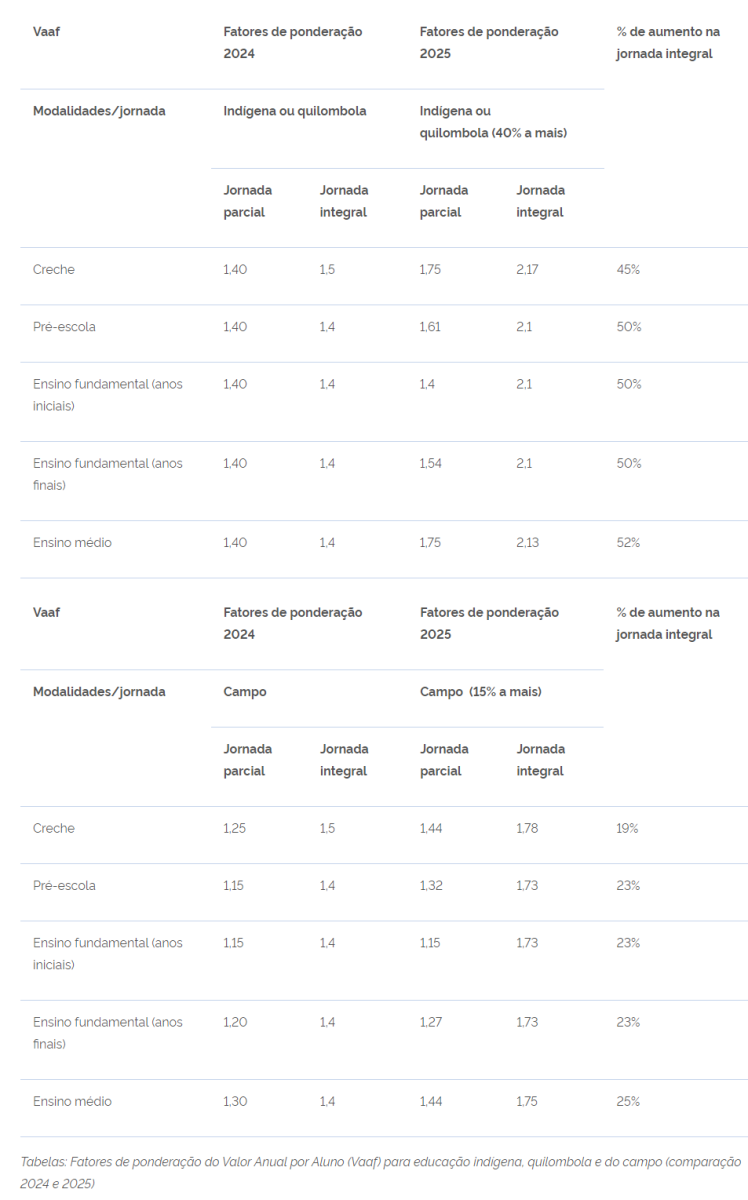Click the plain "Indígena ou quilombola" 2024 header
Viewport: 748px width, 1200px height.
point(294,111)
